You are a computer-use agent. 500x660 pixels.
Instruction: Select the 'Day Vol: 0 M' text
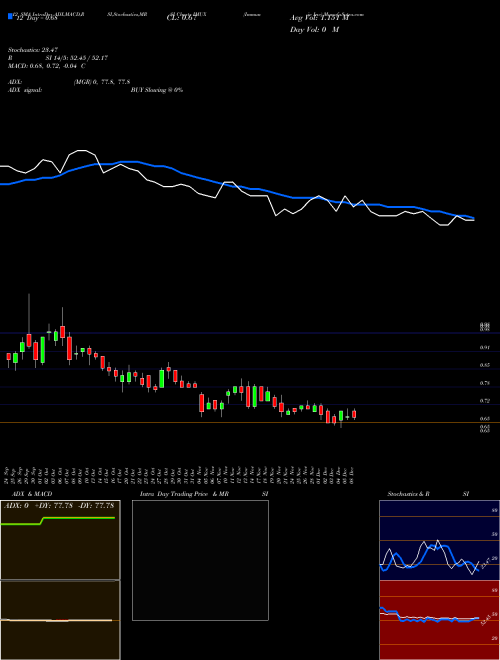[x=314, y=30]
